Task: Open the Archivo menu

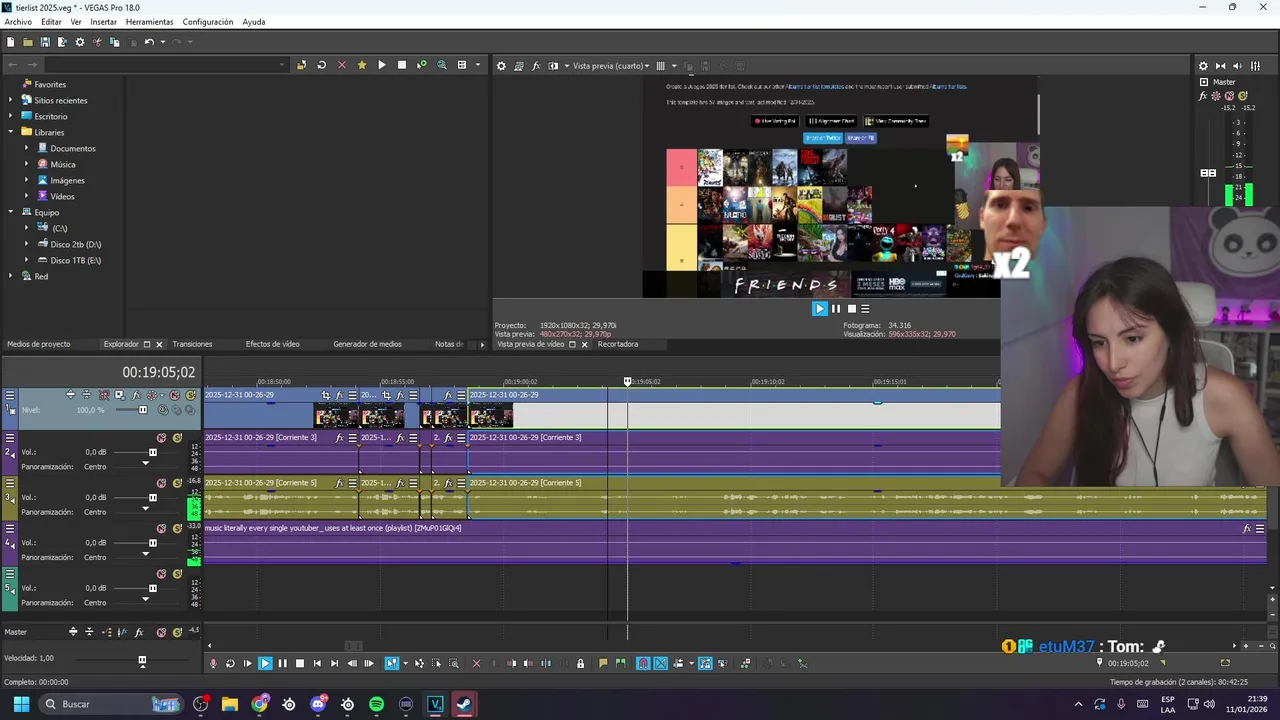Action: click(x=18, y=22)
